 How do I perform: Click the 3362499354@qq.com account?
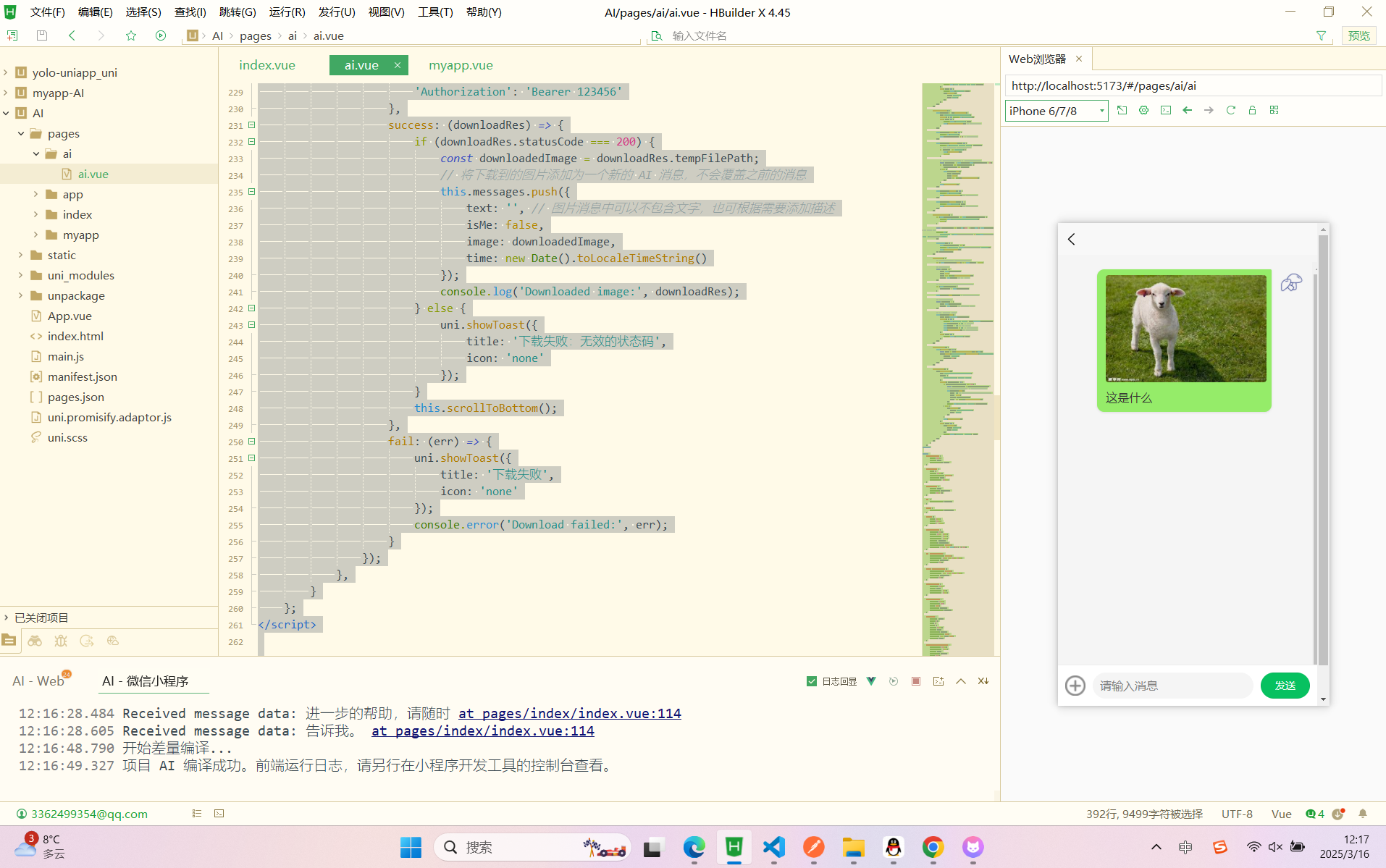click(x=89, y=814)
